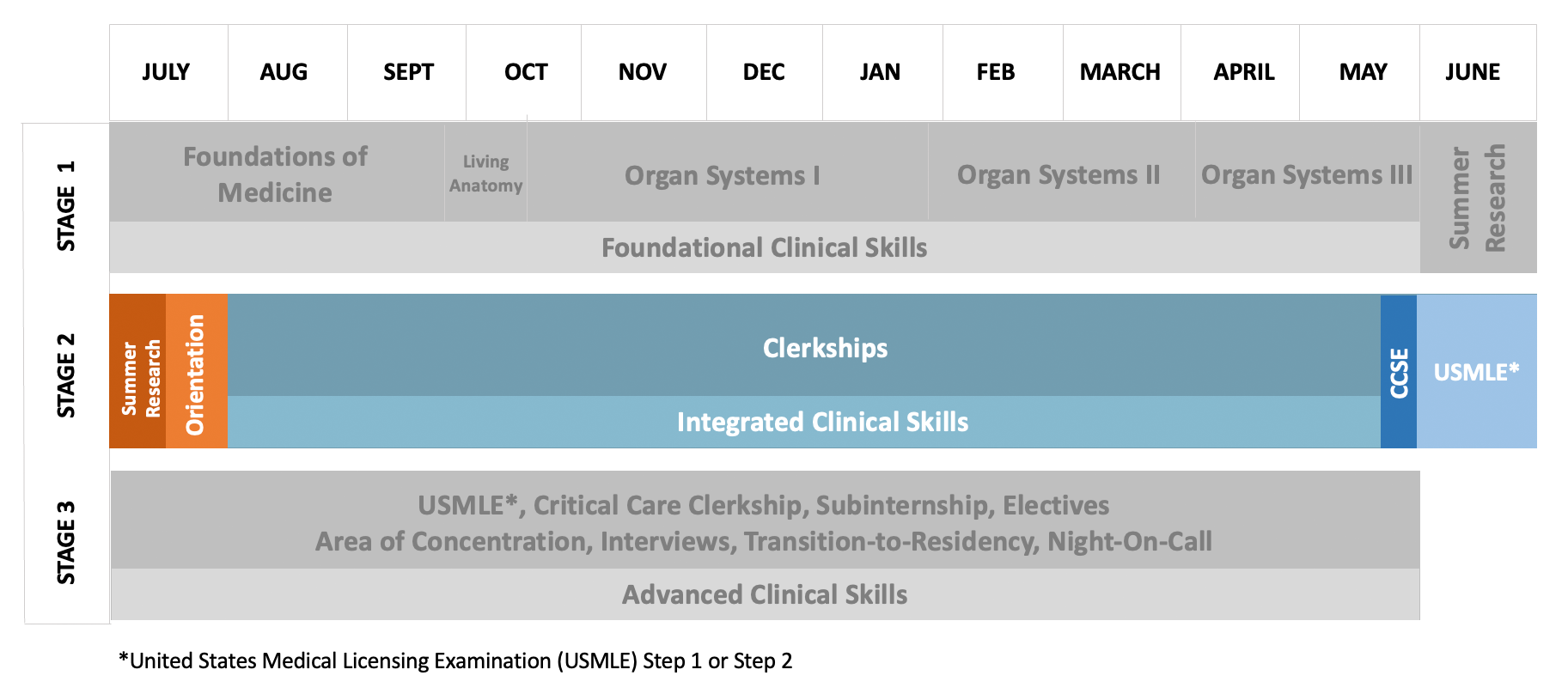
Task: Click the gray Stage 1 Summer Research block
Action: click(1478, 198)
